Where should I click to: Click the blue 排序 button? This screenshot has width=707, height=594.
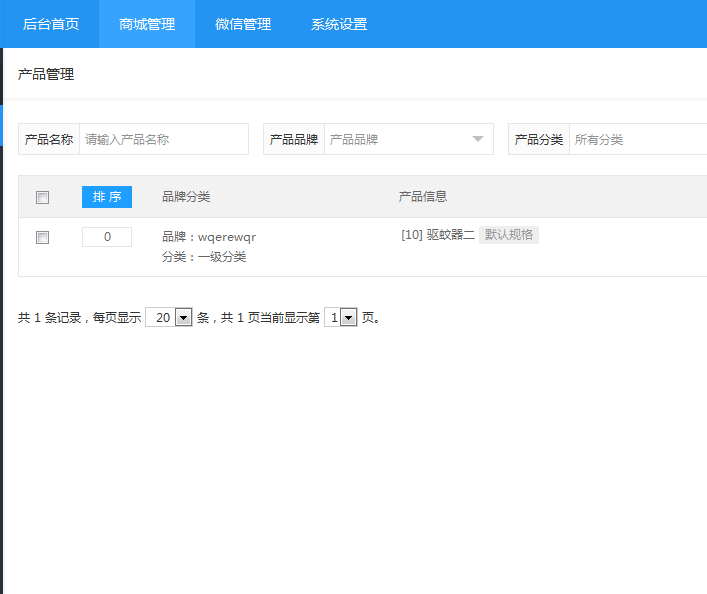click(x=107, y=197)
